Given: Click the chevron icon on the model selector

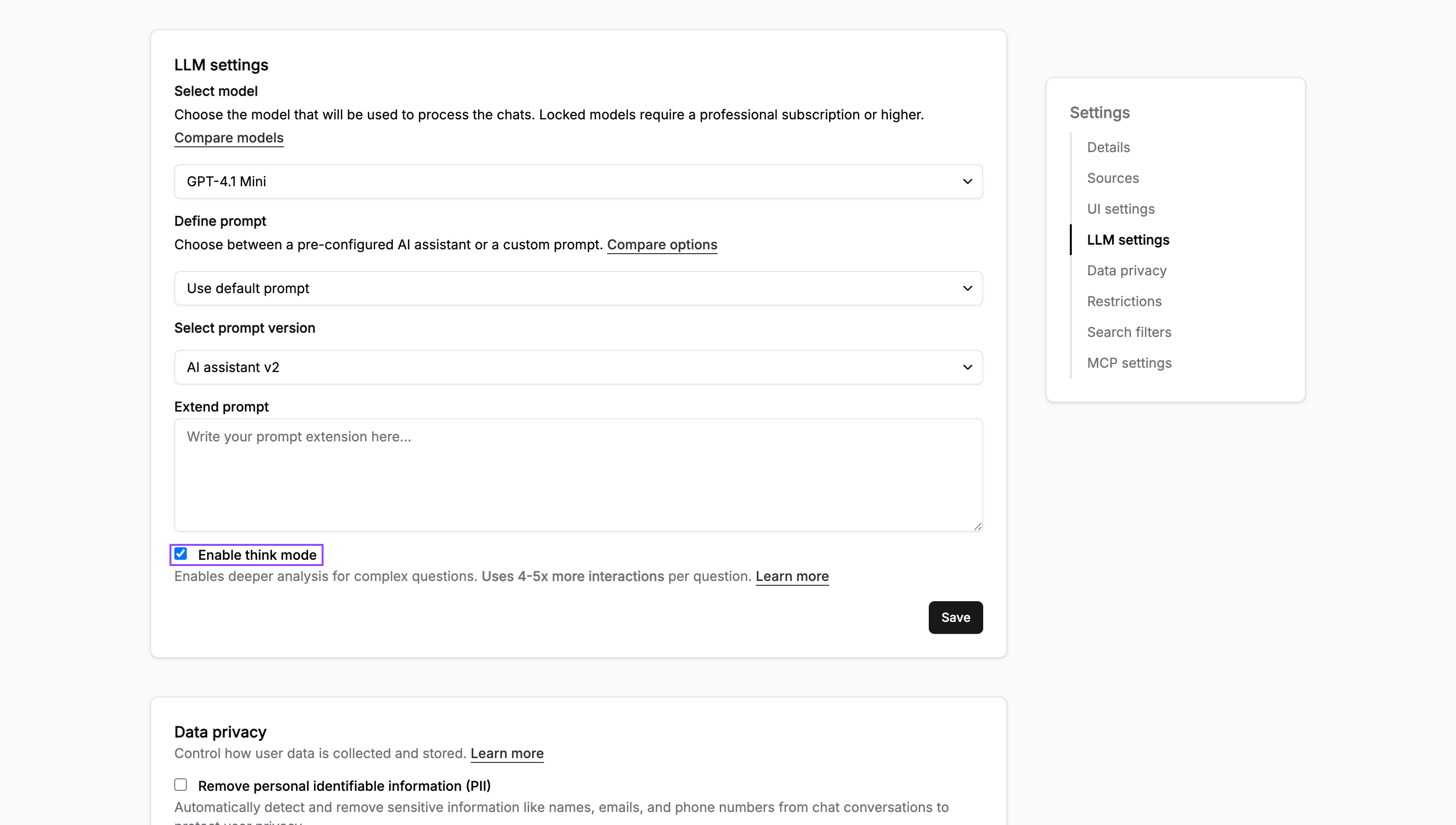Looking at the screenshot, I should coord(967,181).
